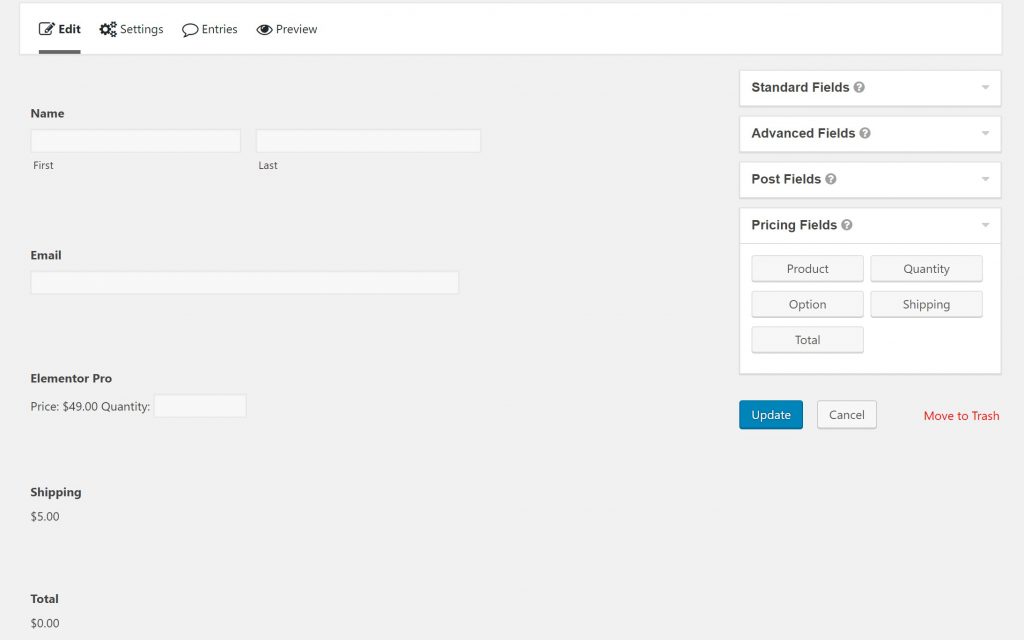Click the Edit pencil icon

pos(46,29)
